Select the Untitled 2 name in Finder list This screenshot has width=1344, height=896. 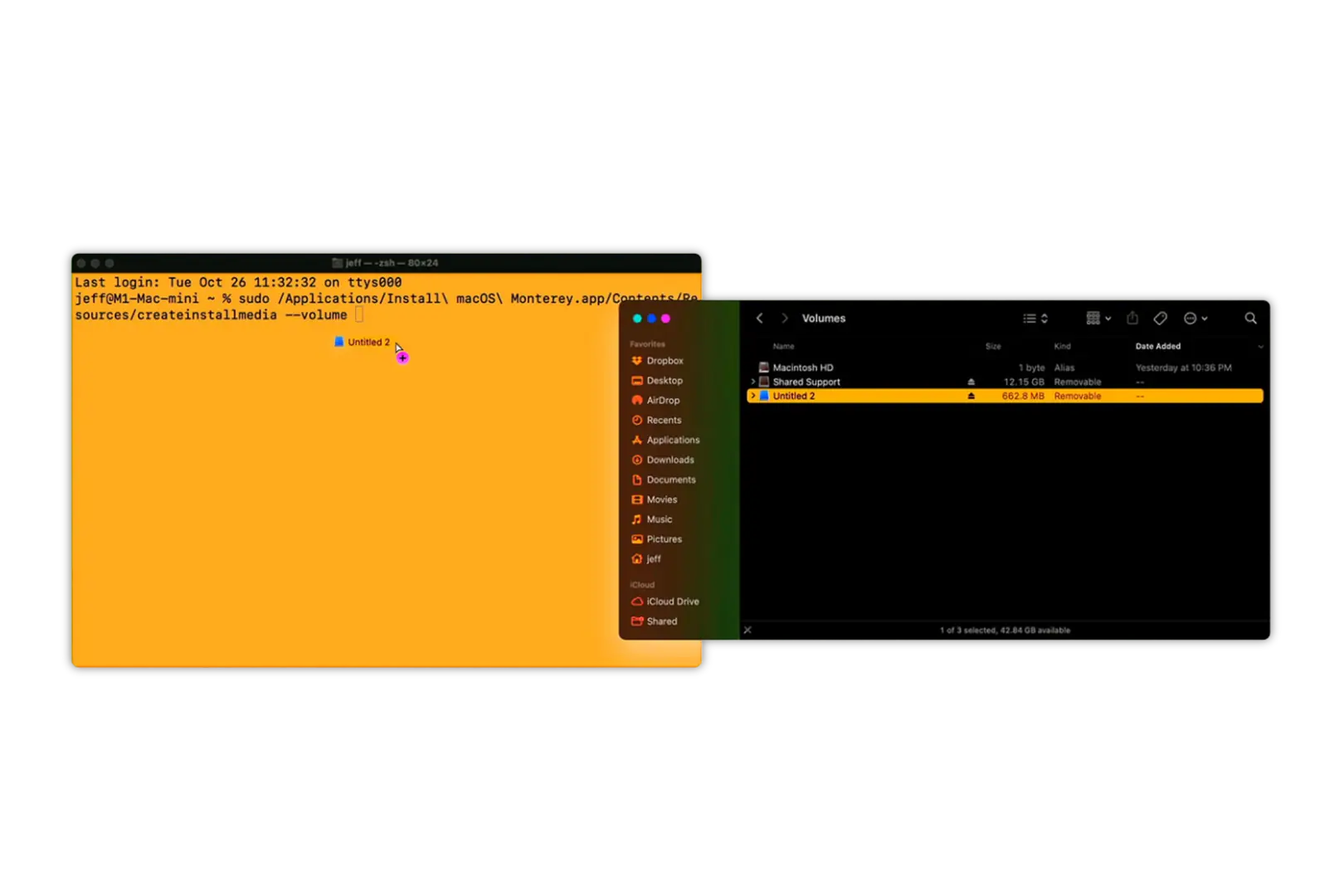click(x=794, y=397)
